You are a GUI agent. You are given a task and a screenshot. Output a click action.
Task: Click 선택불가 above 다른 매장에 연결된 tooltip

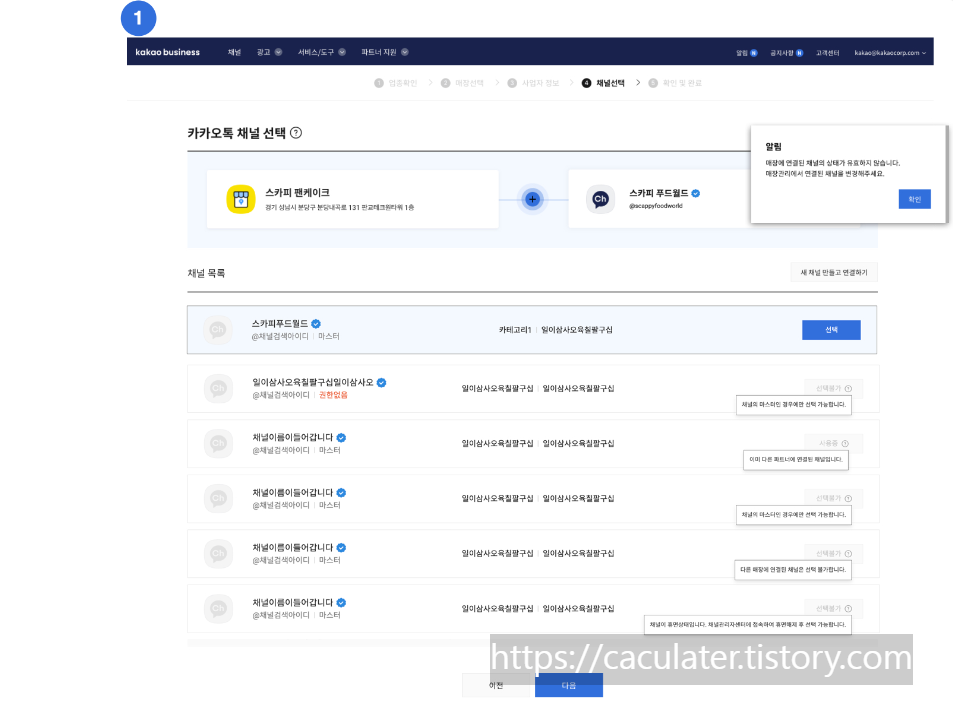tap(833, 554)
